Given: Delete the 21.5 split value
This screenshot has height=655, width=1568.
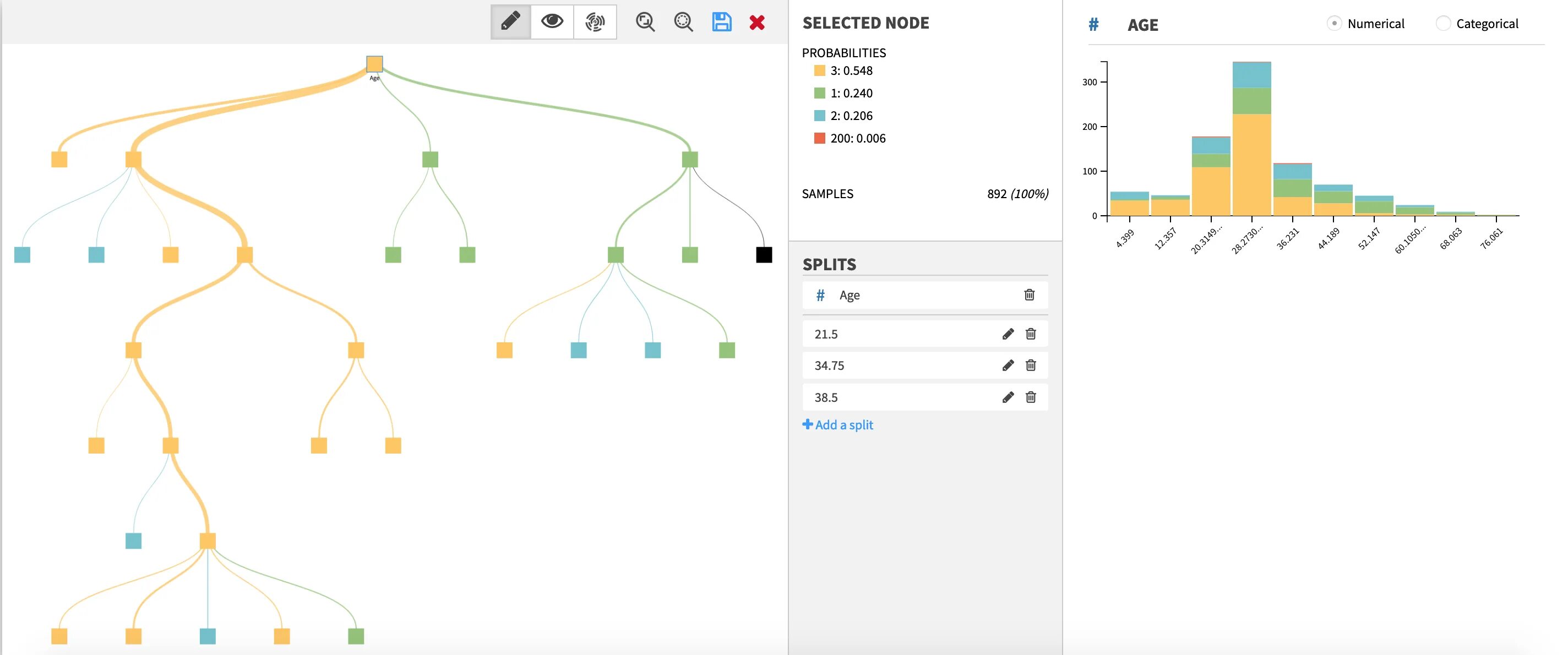Looking at the screenshot, I should [1031, 334].
